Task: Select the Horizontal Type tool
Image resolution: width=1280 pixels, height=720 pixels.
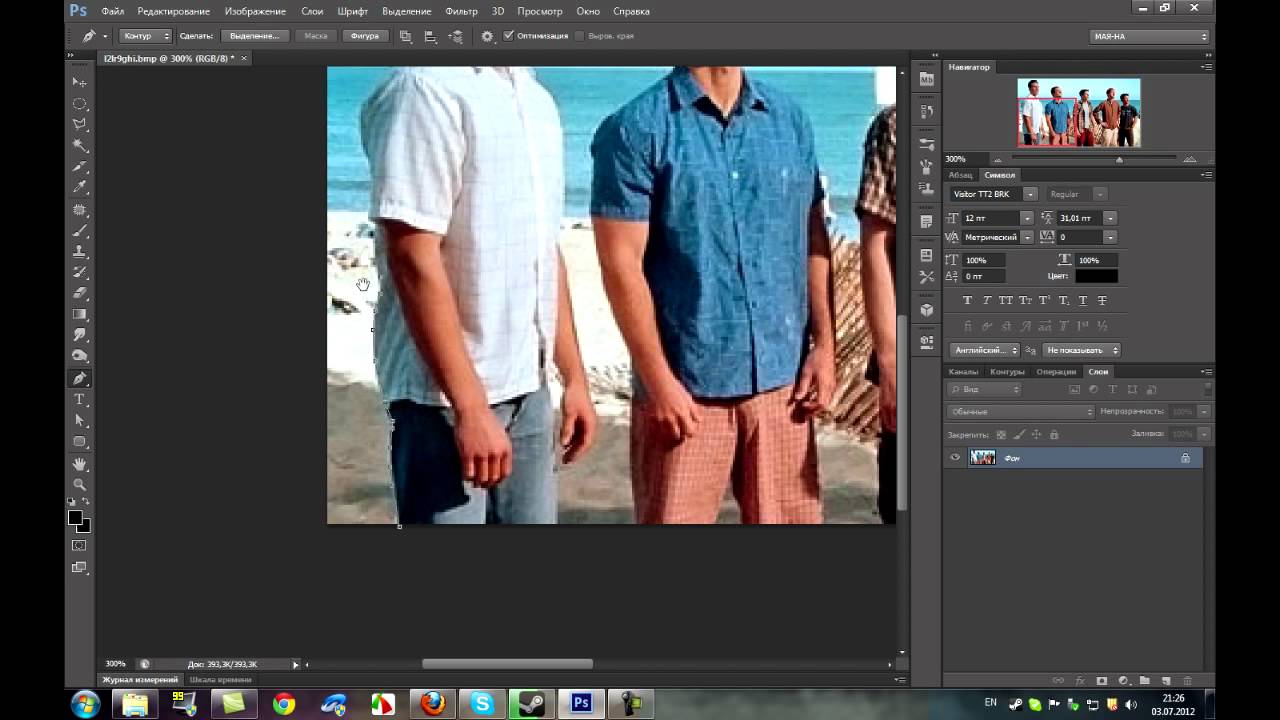Action: point(80,399)
